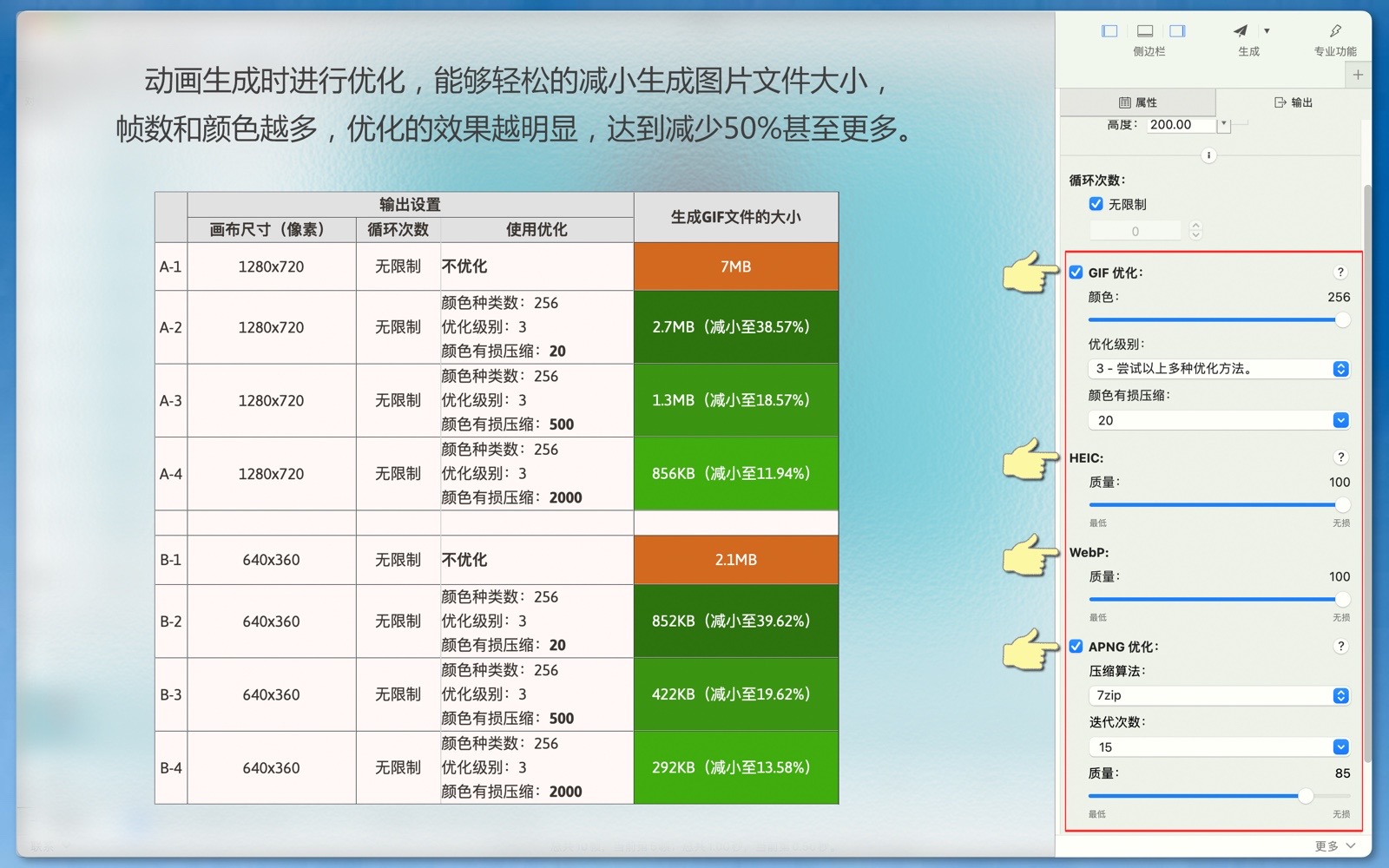Uncheck the 无限制 loop checkbox
The width and height of the screenshot is (1389, 868).
[1096, 204]
